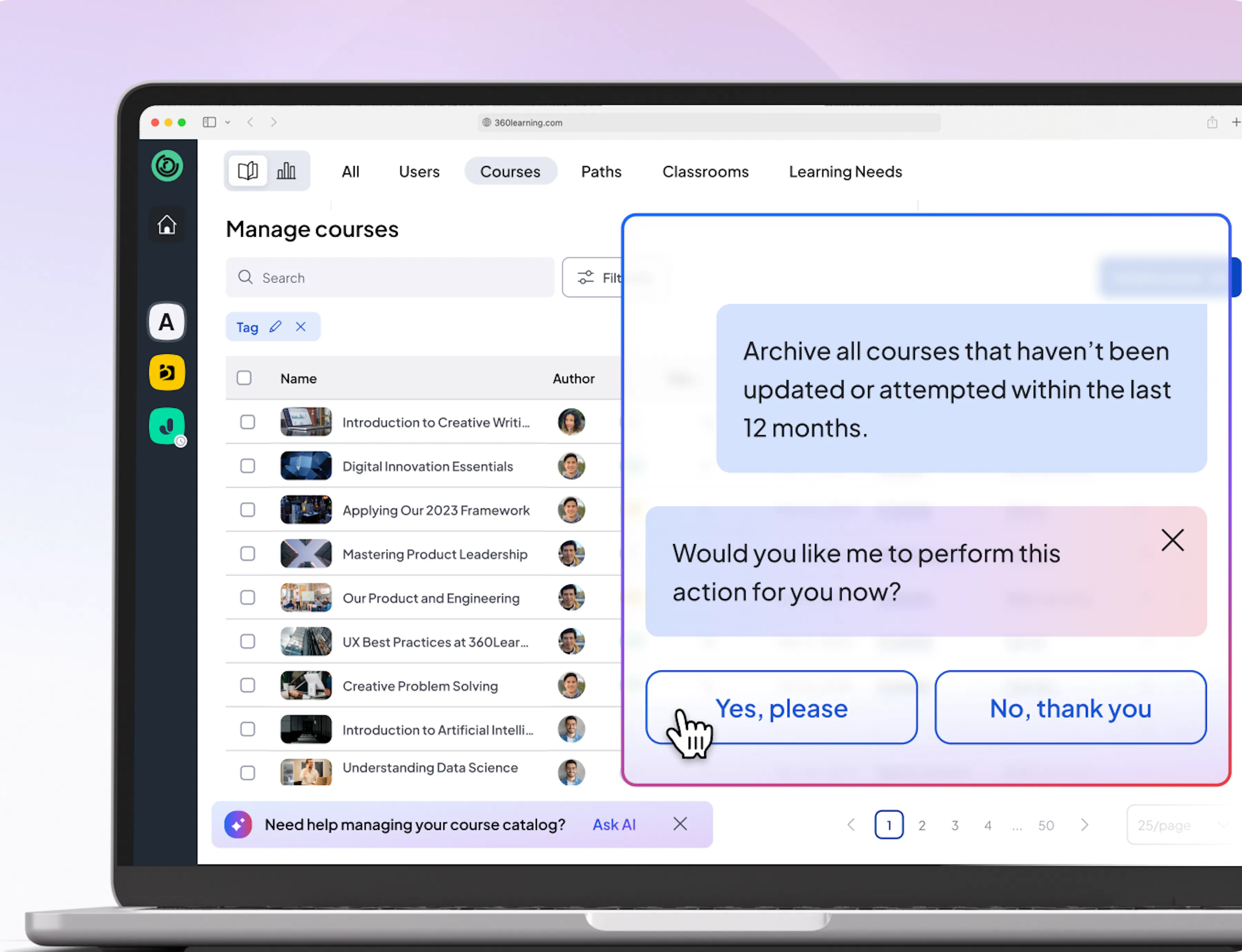Click the 360Learning green logo
The image size is (1242, 952).
167,166
